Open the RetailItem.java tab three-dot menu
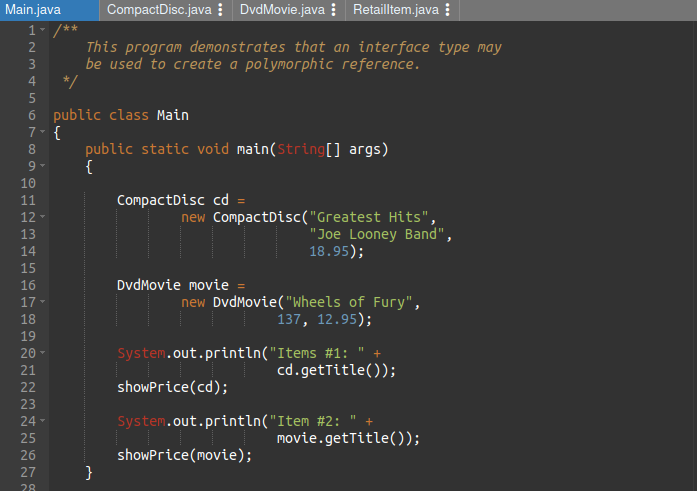Viewport: 697px width, 491px height. point(447,10)
